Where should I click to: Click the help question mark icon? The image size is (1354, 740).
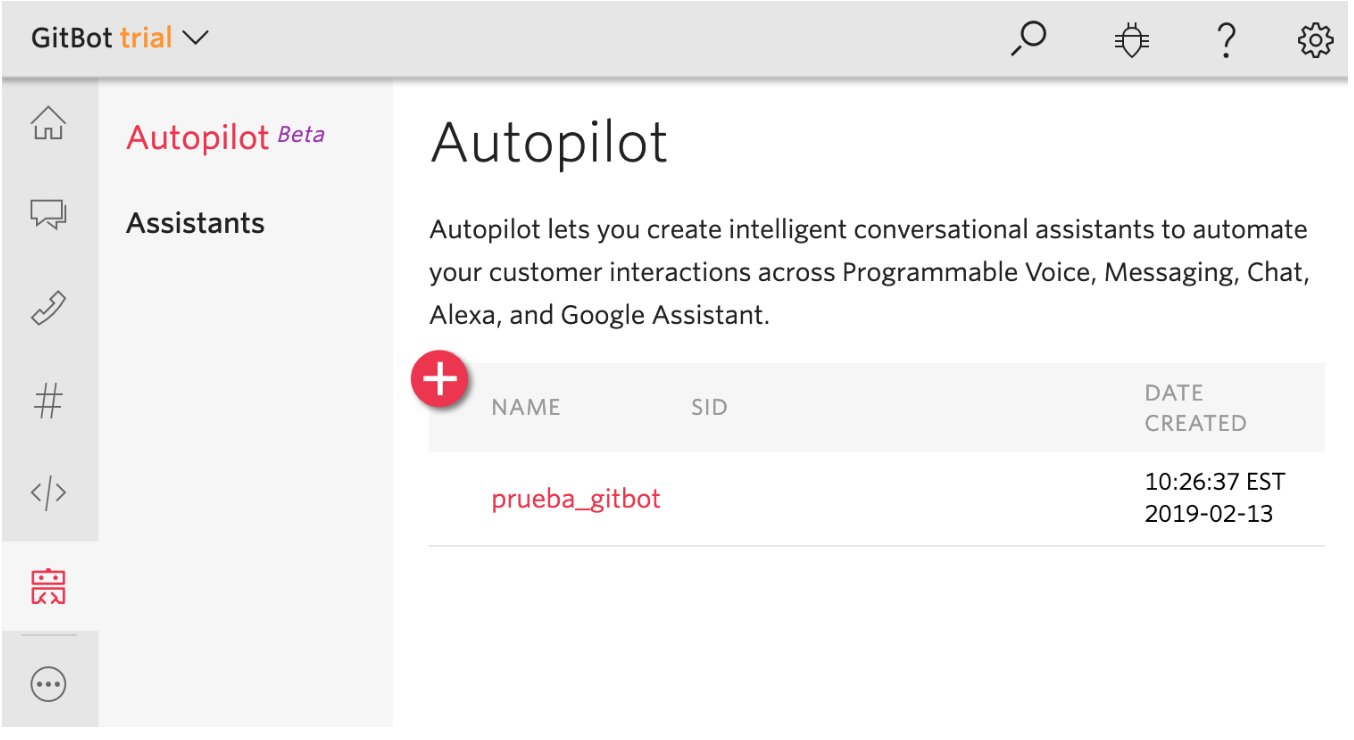[1226, 40]
